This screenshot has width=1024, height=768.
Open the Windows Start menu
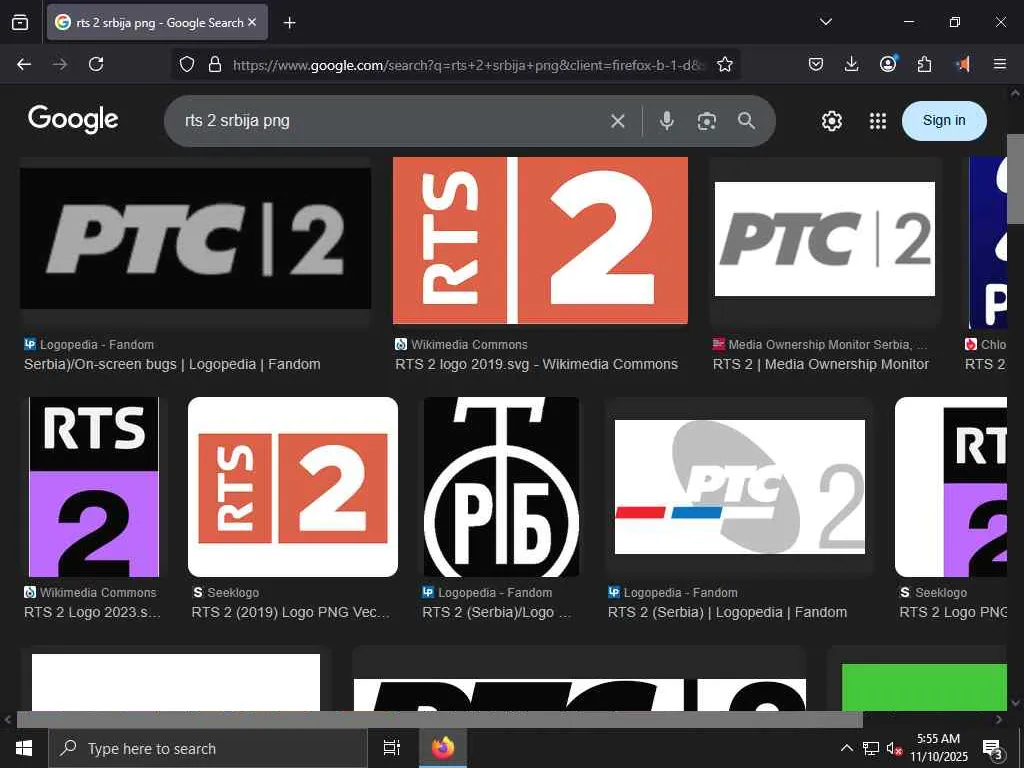click(24, 748)
